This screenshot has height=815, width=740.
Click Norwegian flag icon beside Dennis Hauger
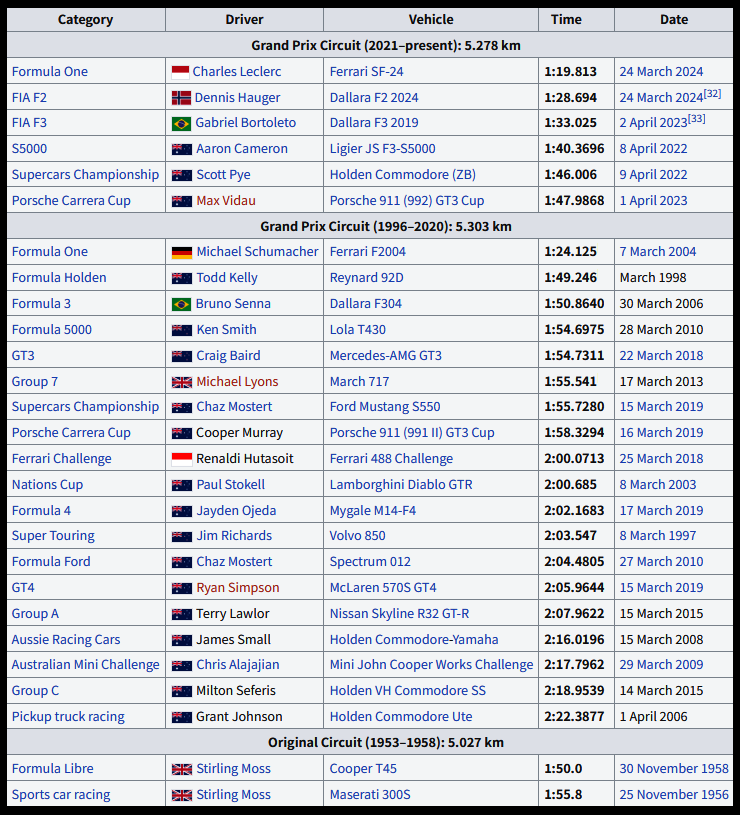click(181, 98)
